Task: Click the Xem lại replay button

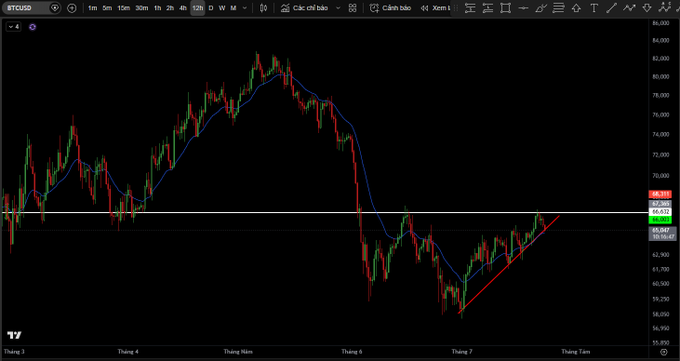Action: pyautogui.click(x=435, y=8)
